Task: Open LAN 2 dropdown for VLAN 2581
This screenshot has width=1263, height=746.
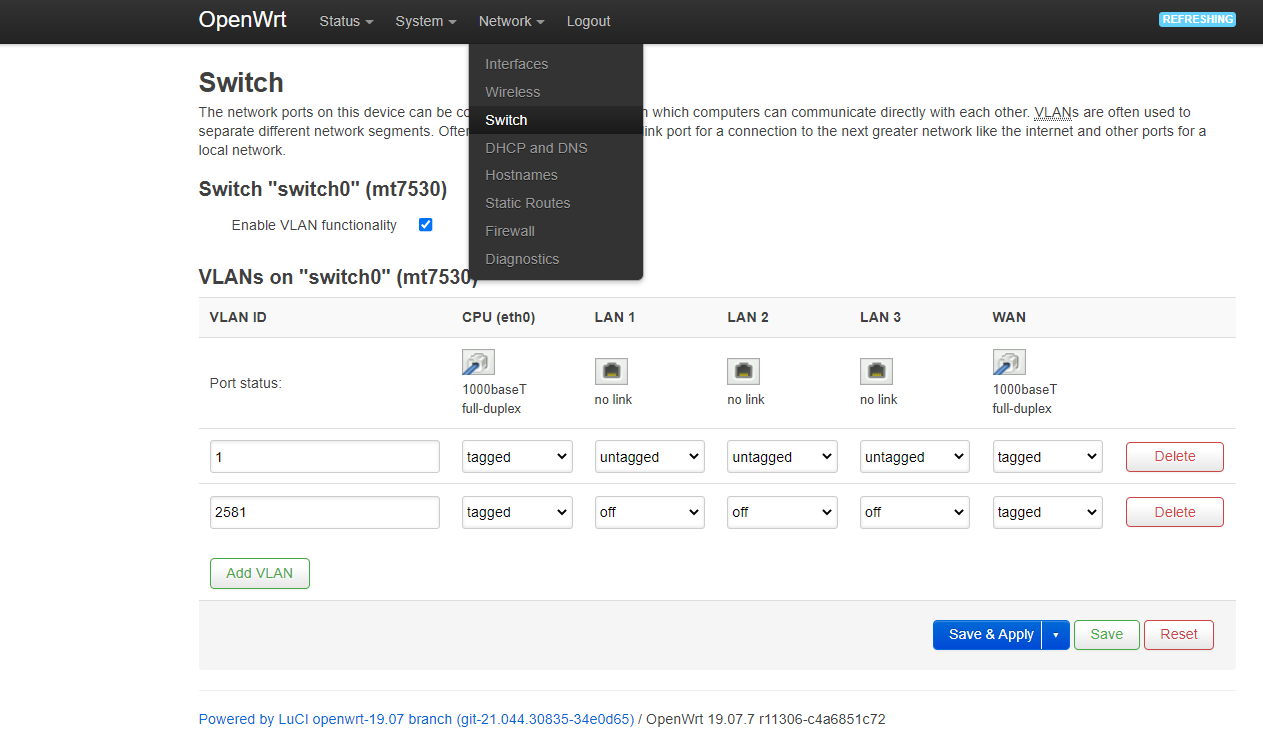Action: (782, 512)
